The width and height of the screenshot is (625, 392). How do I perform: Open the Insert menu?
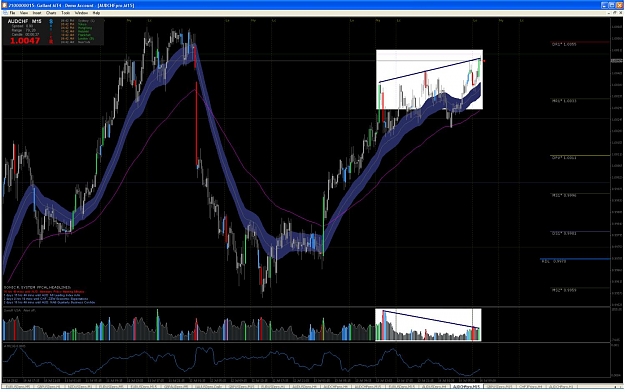(x=37, y=13)
